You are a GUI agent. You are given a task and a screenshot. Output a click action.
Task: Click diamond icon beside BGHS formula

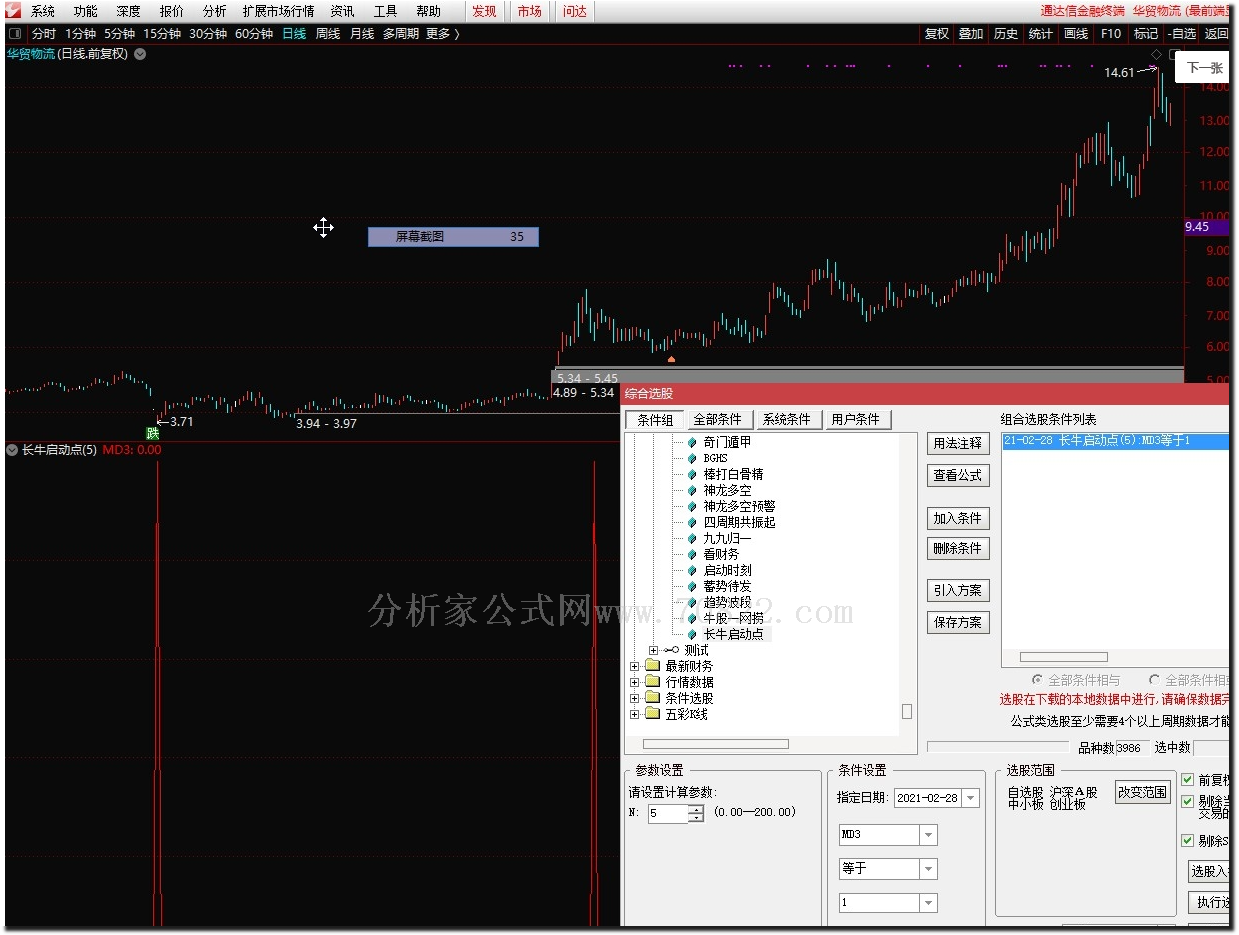point(691,458)
